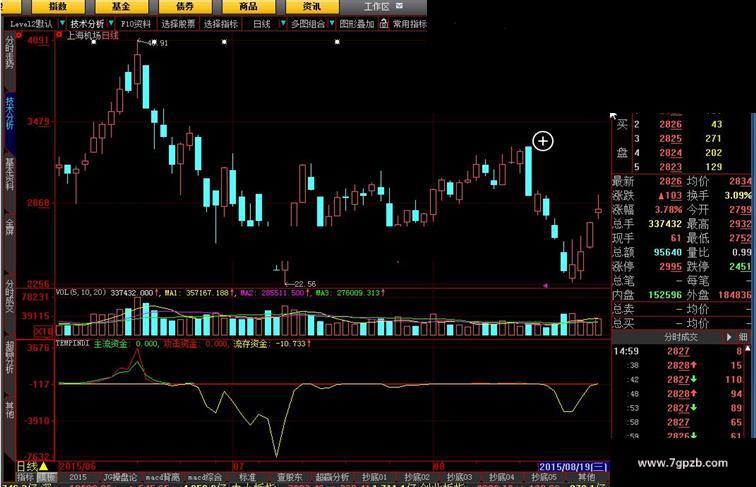Click the 总额 value 95640
Screen dimensions: 756x487
tap(668, 252)
